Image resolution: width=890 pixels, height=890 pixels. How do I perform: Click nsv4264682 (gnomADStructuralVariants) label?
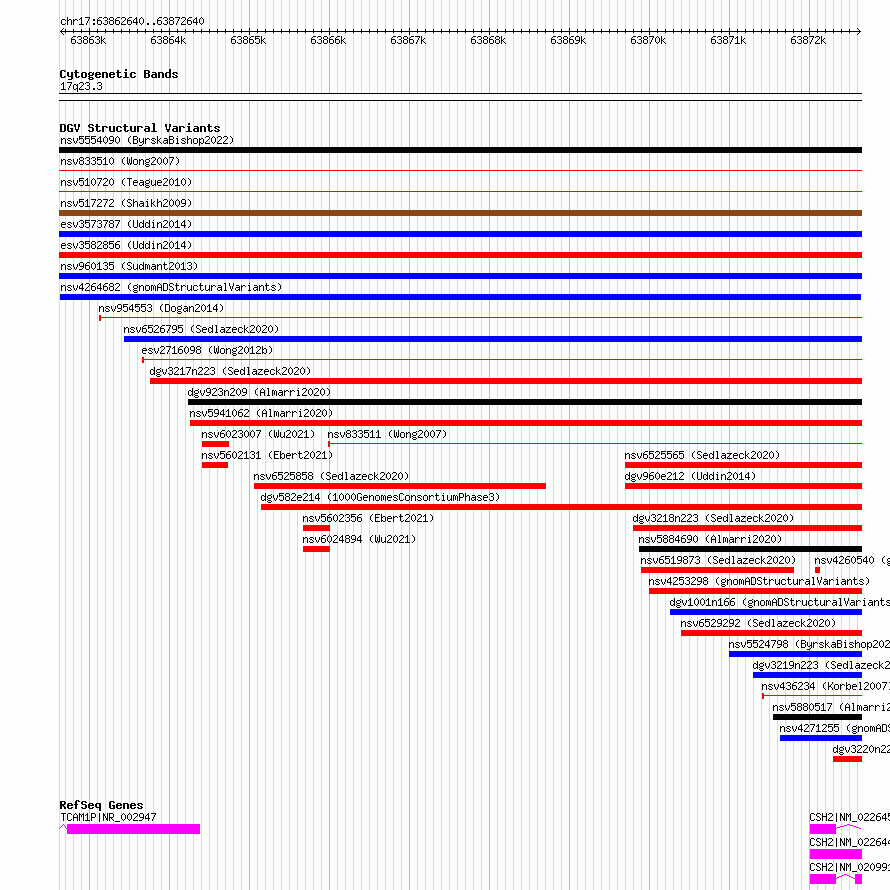[171, 287]
